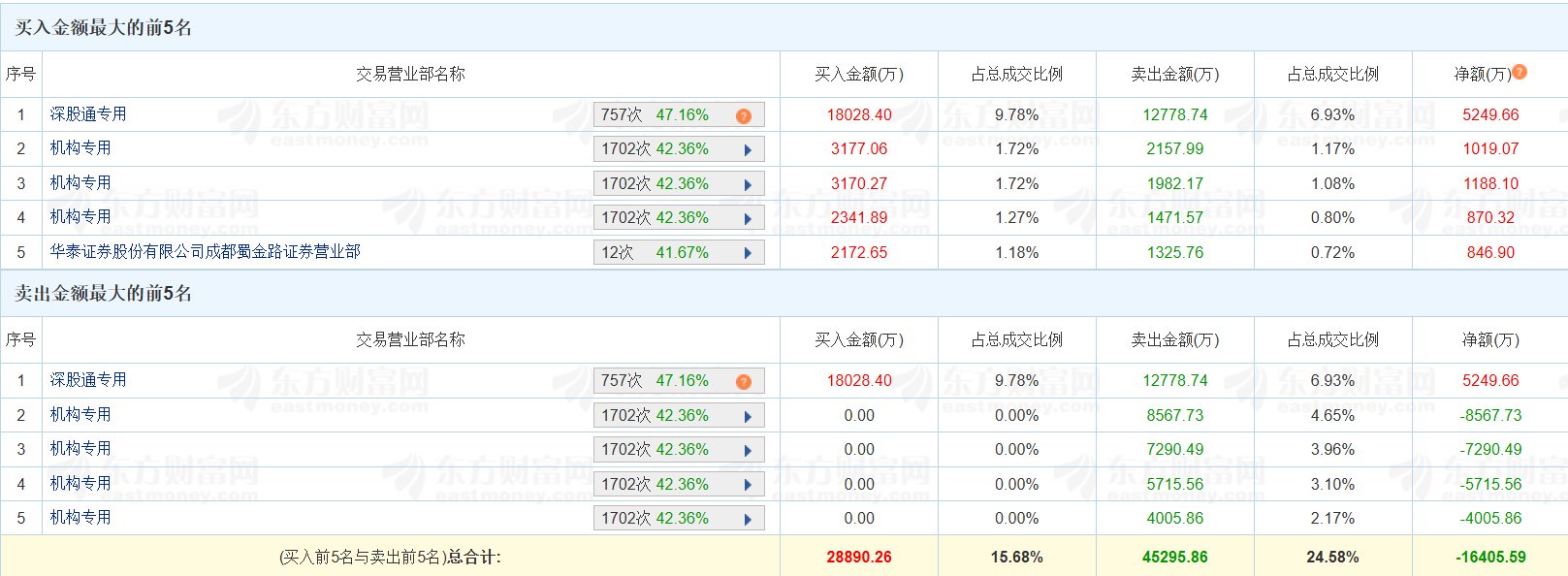Click the blue arrow in the 4005.86 sell row
The height and width of the screenshot is (576, 1568).
(748, 520)
